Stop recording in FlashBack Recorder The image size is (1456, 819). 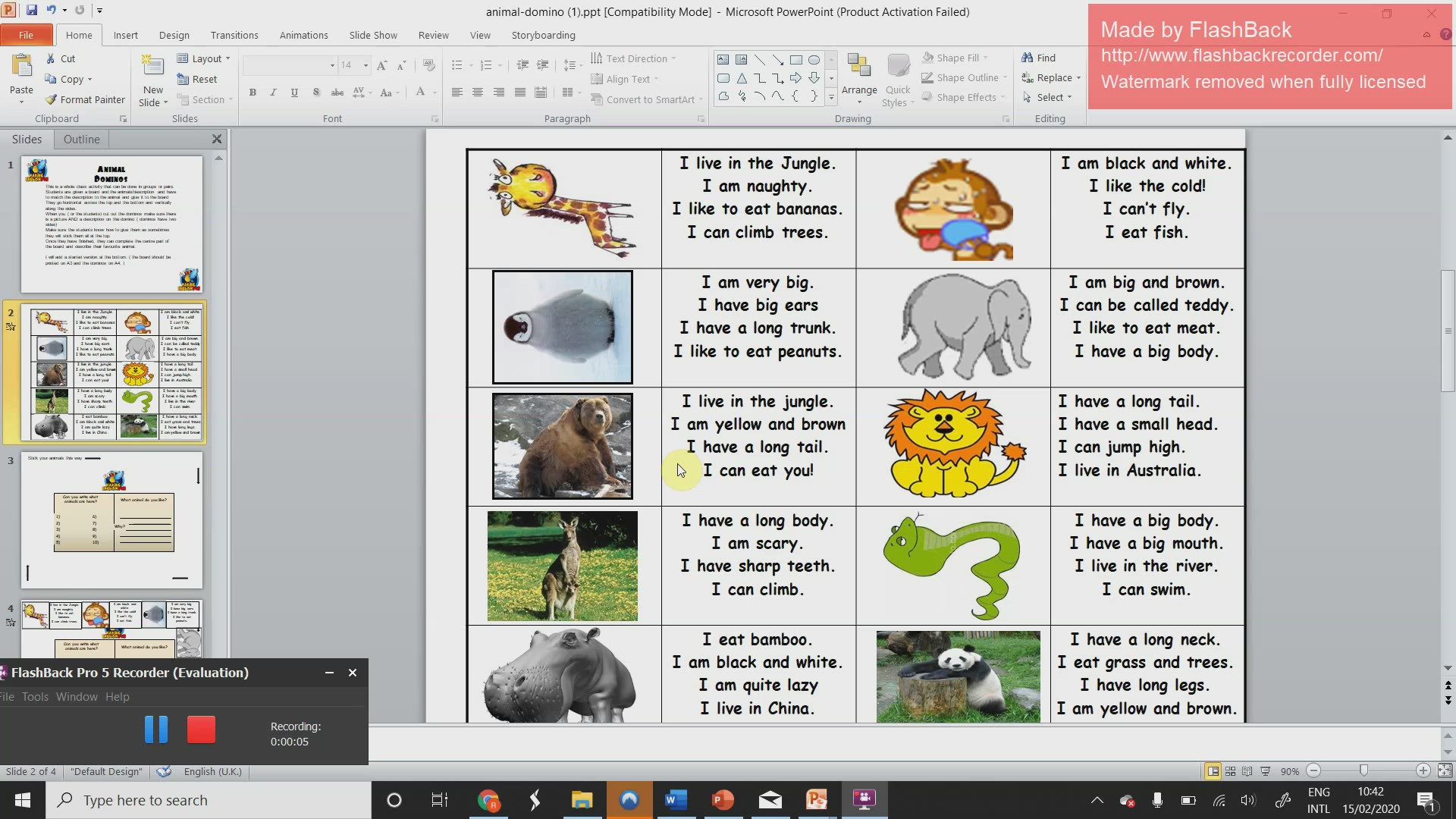pyautogui.click(x=201, y=729)
